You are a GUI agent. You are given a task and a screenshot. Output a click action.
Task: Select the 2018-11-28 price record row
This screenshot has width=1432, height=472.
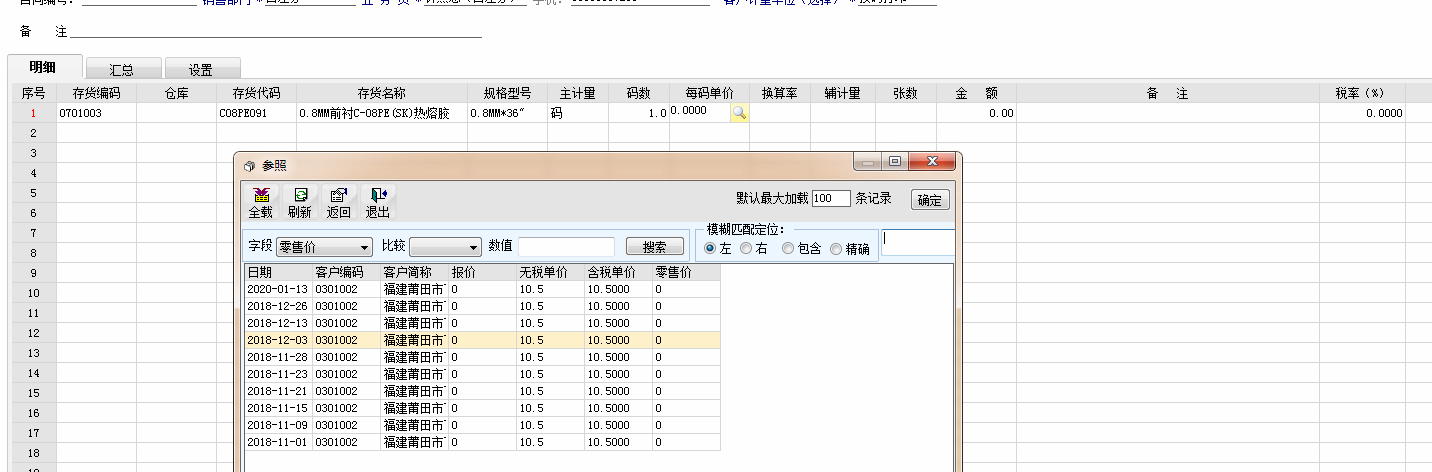[482, 357]
